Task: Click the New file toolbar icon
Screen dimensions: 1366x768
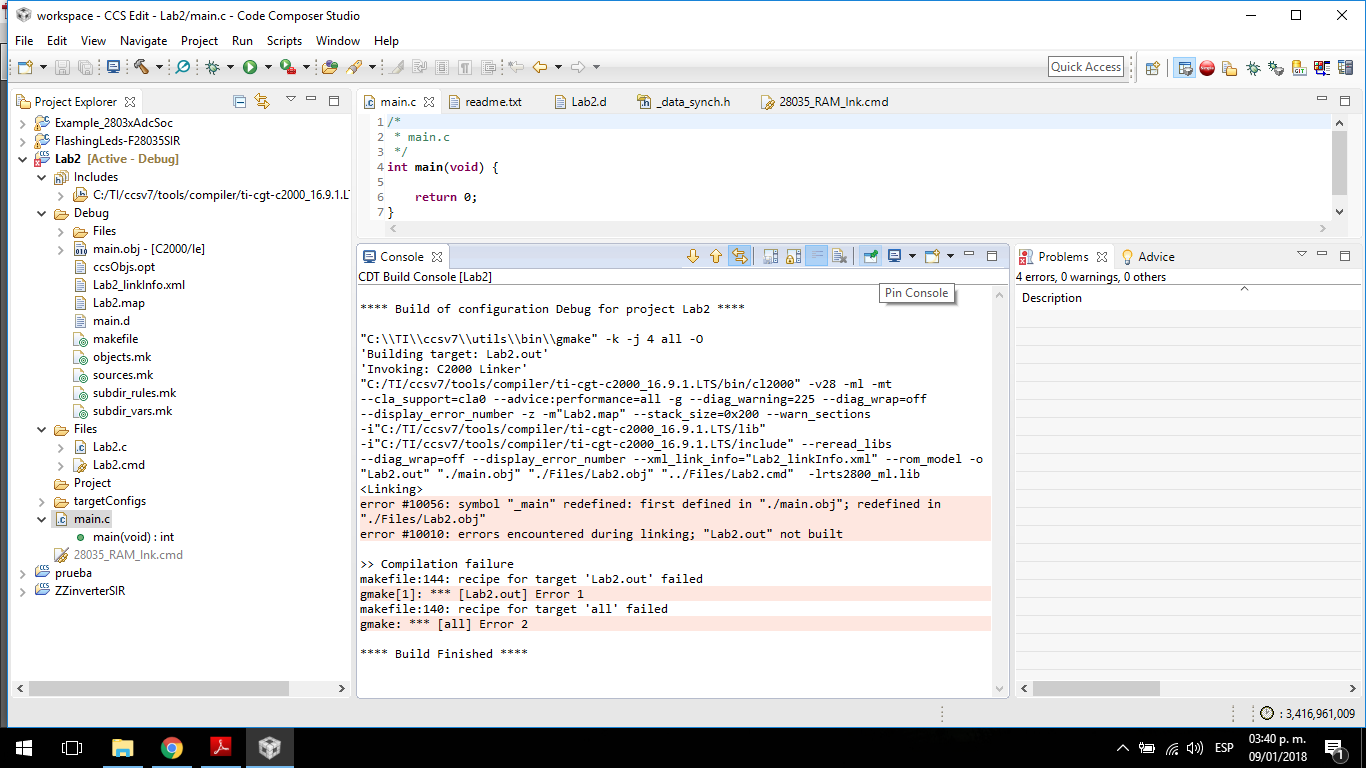Action: click(x=24, y=67)
